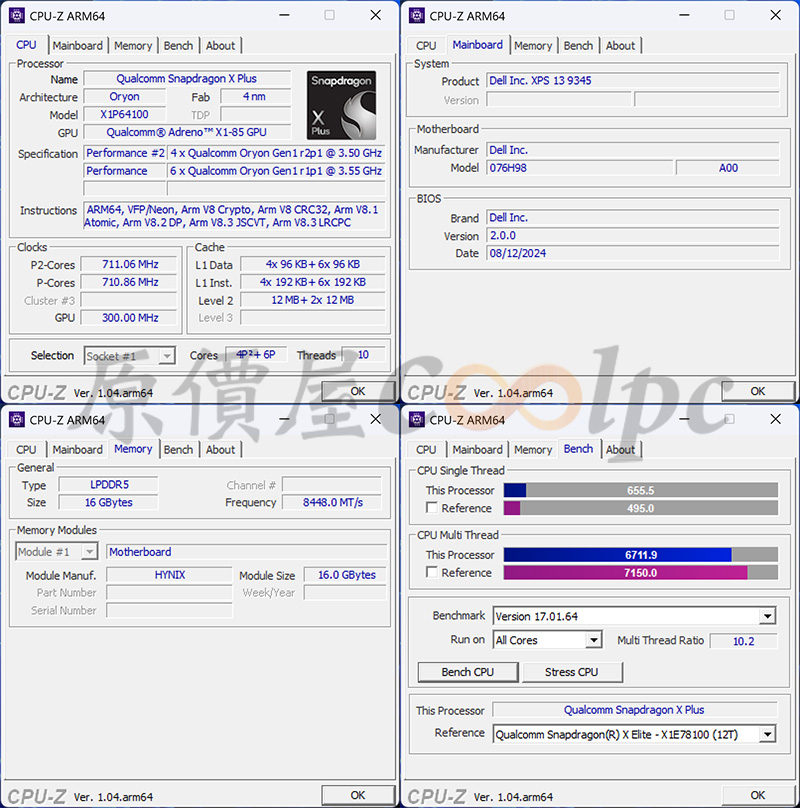Image resolution: width=800 pixels, height=808 pixels.
Task: Click the multi-thread Reference 7150.0 bar
Action: [x=641, y=573]
